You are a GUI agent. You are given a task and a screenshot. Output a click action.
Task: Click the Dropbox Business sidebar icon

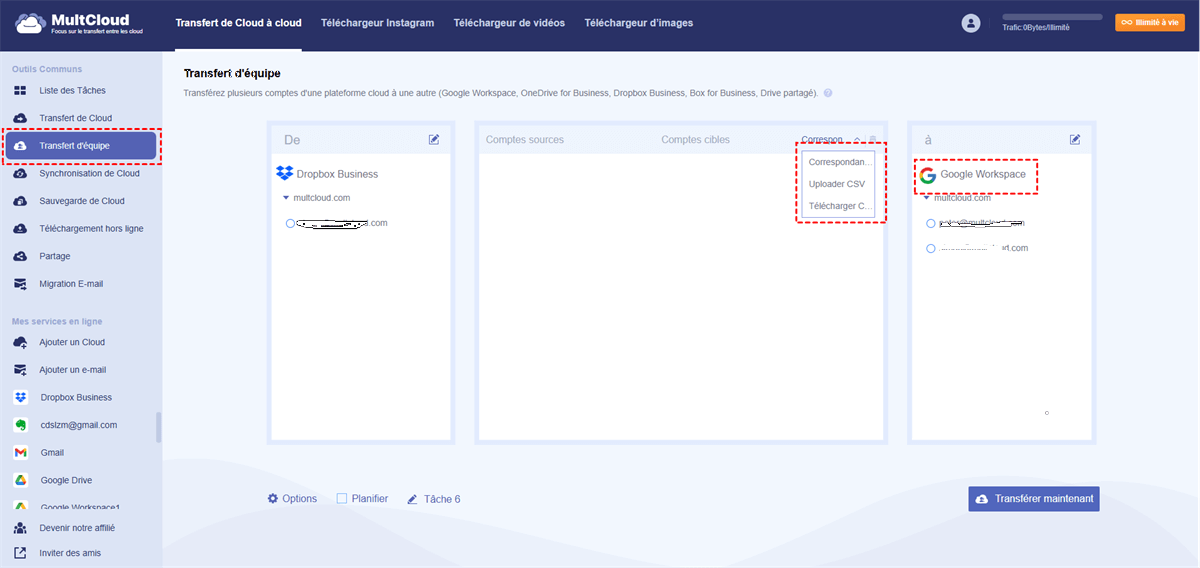coord(20,397)
